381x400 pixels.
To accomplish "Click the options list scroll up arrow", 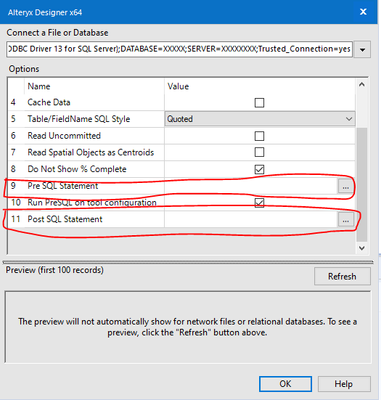I will [x=362, y=85].
